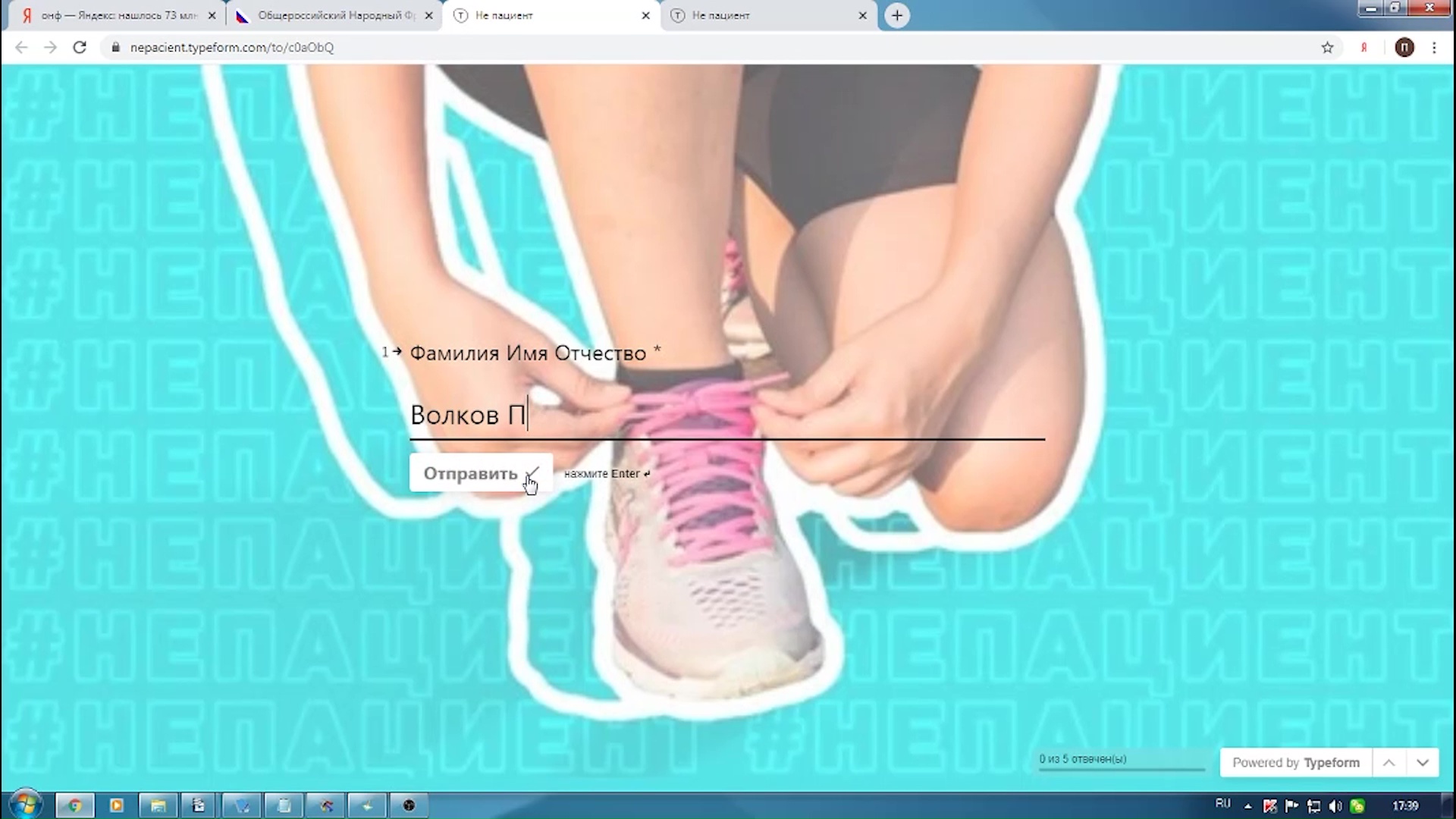The height and width of the screenshot is (819, 1456).
Task: Open the Windows Start menu
Action: 25,804
